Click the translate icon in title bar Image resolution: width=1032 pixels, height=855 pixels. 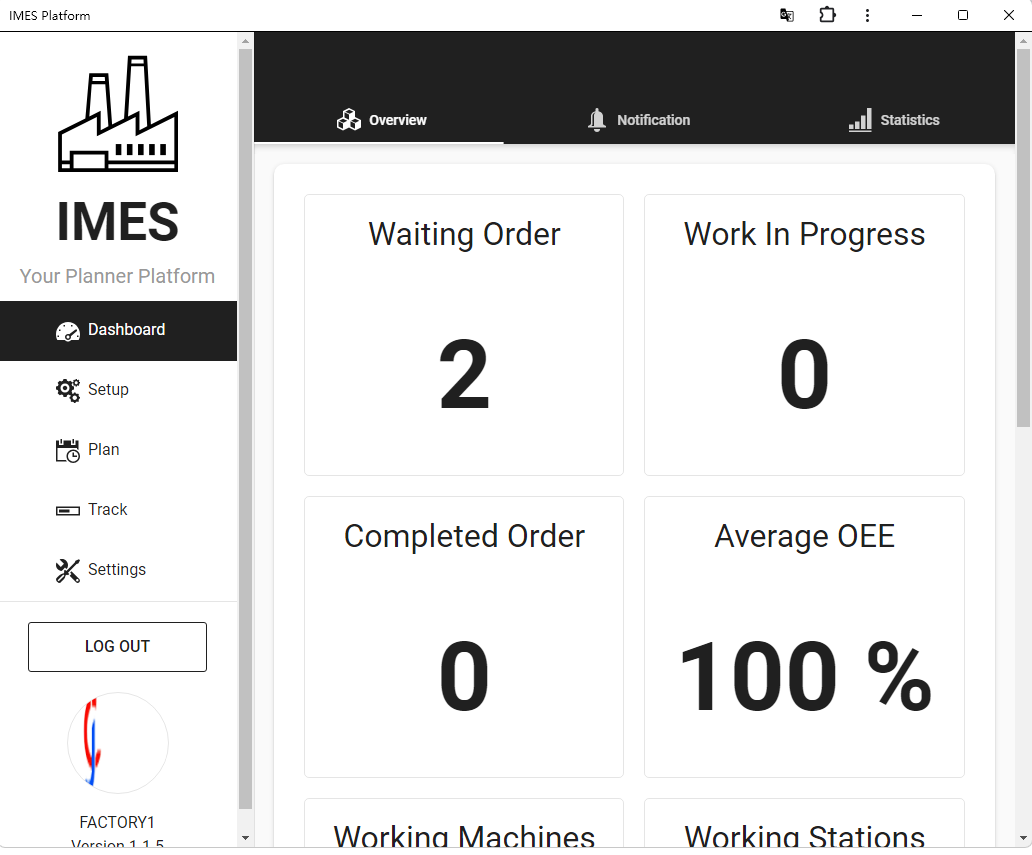[787, 15]
